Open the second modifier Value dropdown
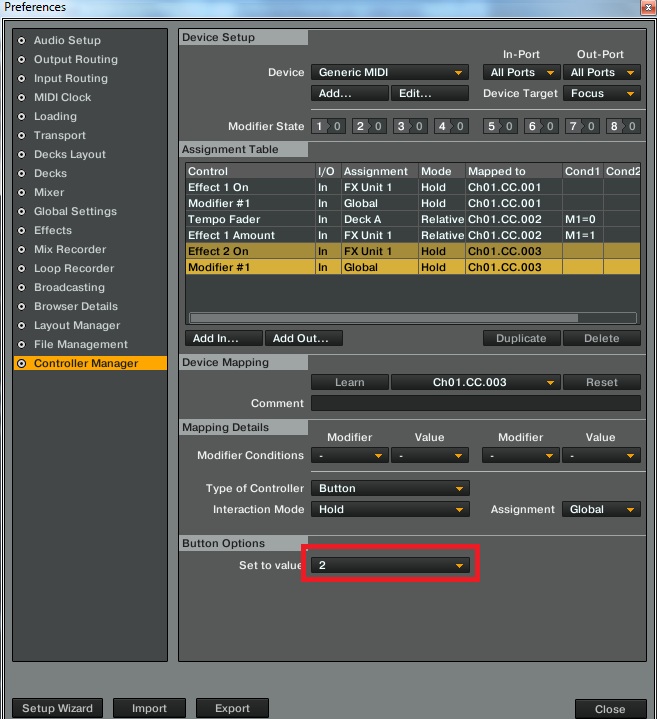 click(602, 456)
